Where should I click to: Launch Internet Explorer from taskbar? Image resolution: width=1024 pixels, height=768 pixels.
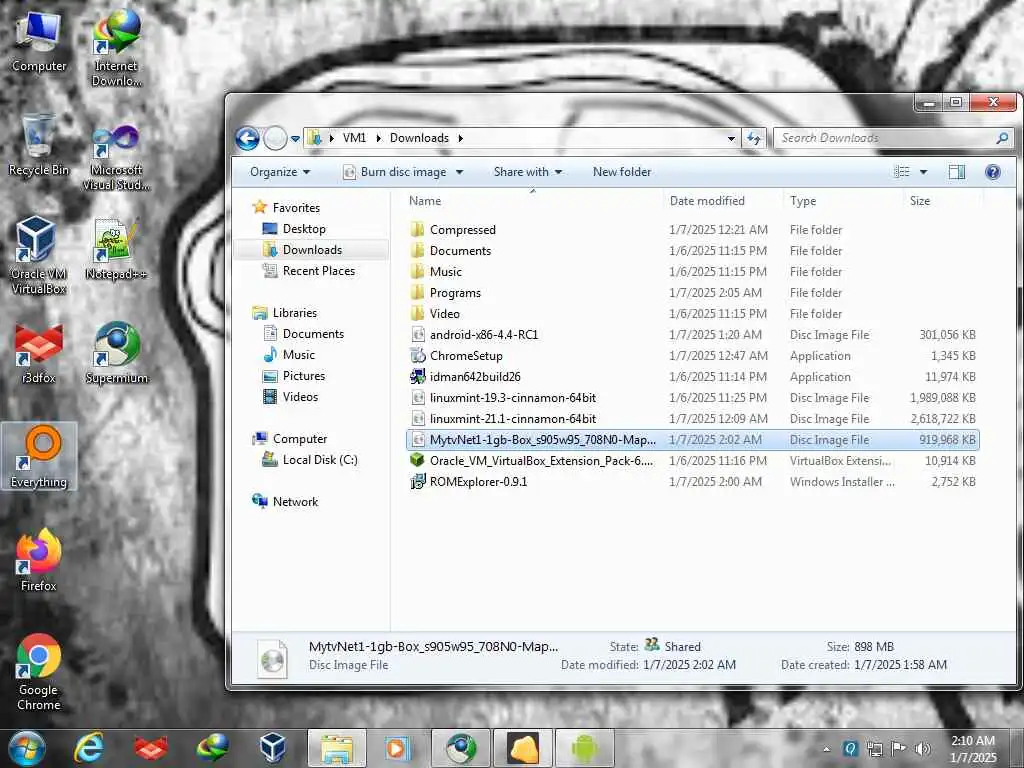(89, 748)
